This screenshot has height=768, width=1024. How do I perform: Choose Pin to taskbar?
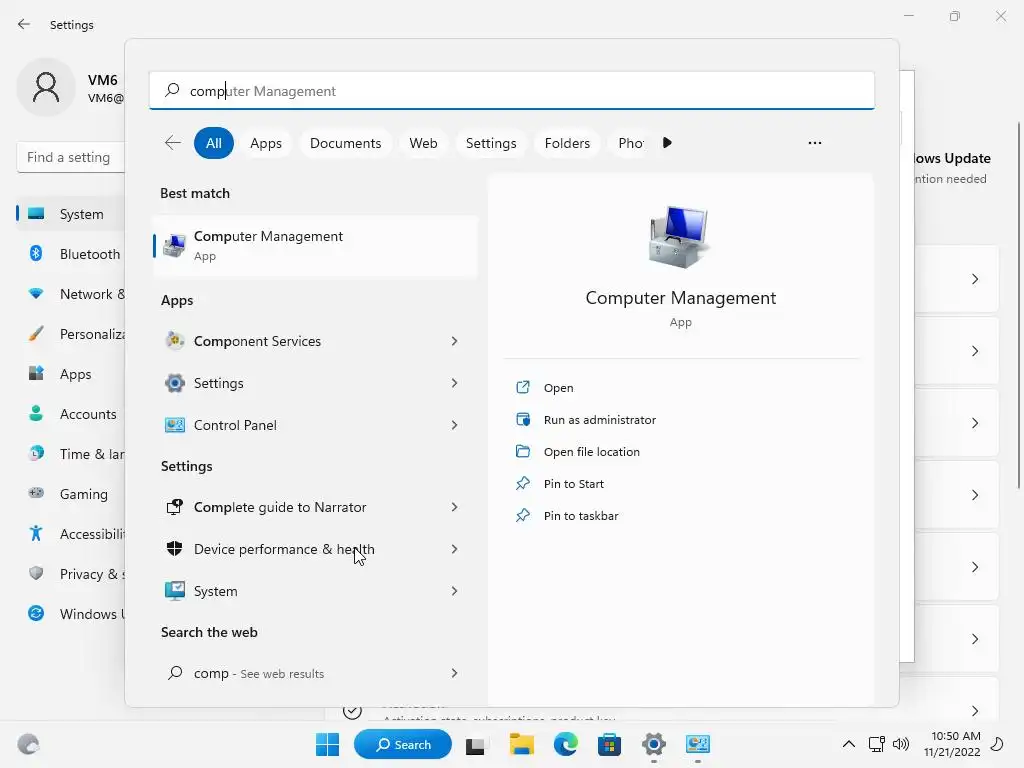pyautogui.click(x=581, y=515)
